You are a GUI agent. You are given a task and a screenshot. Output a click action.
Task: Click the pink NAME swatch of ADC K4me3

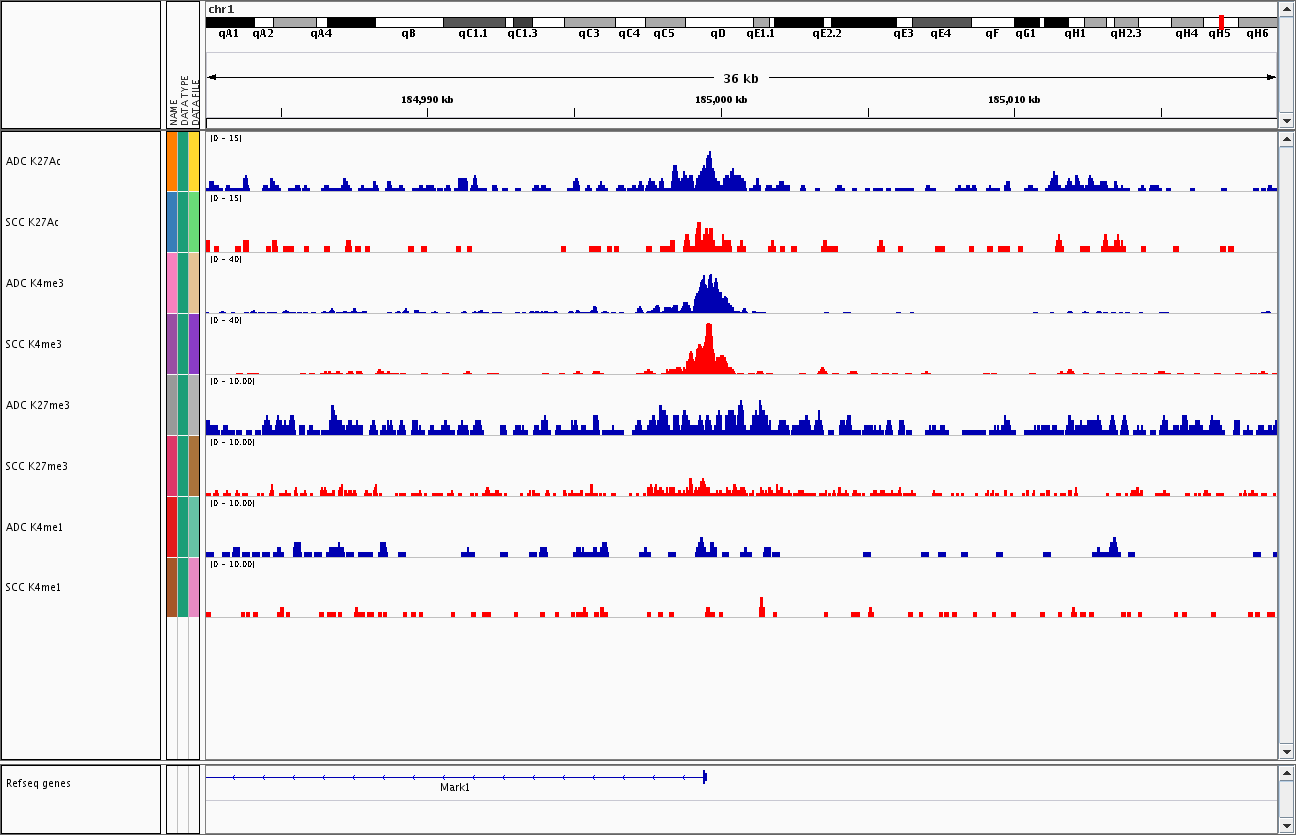click(172, 283)
